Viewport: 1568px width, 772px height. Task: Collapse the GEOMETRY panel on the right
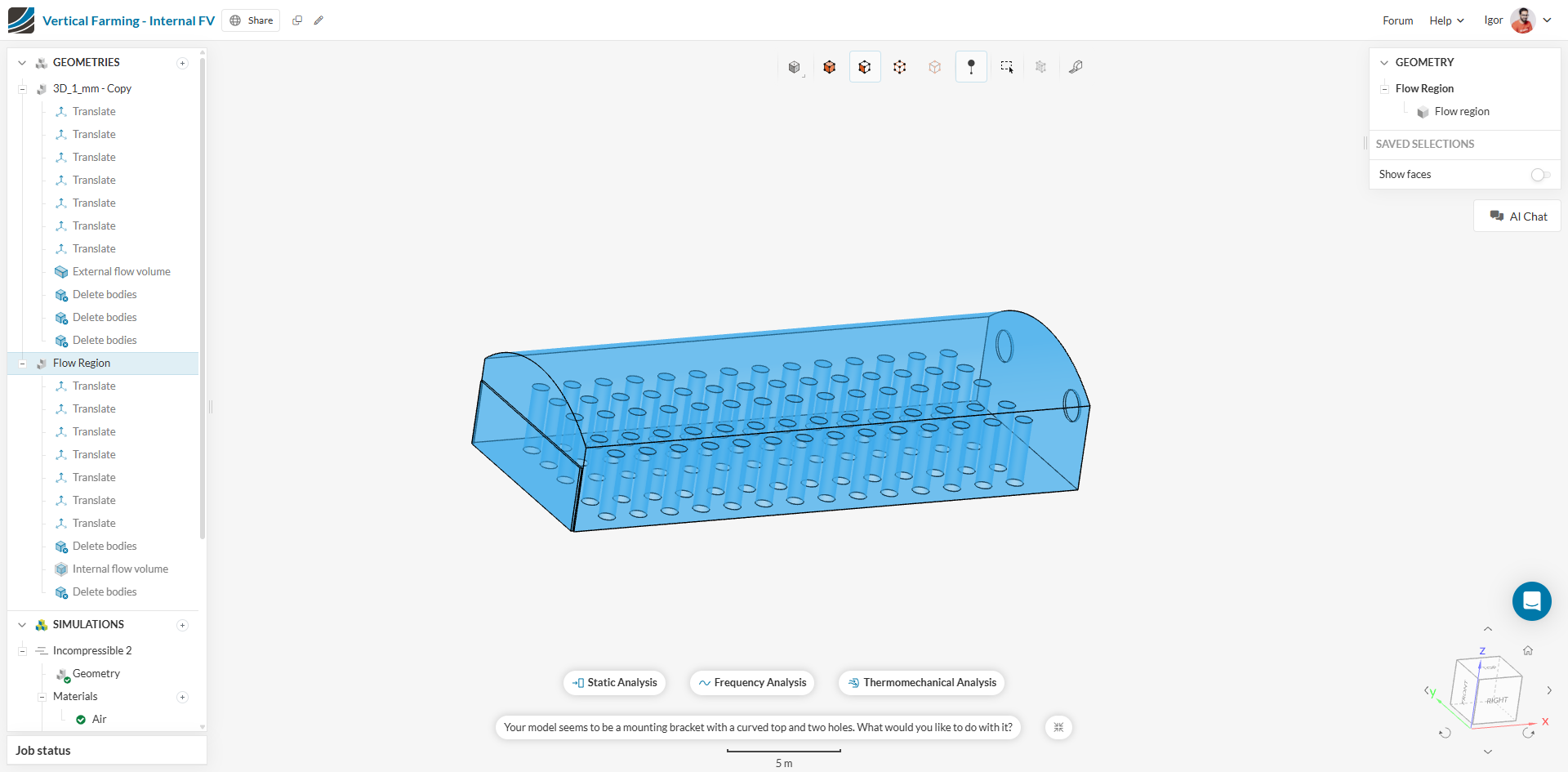click(1384, 63)
